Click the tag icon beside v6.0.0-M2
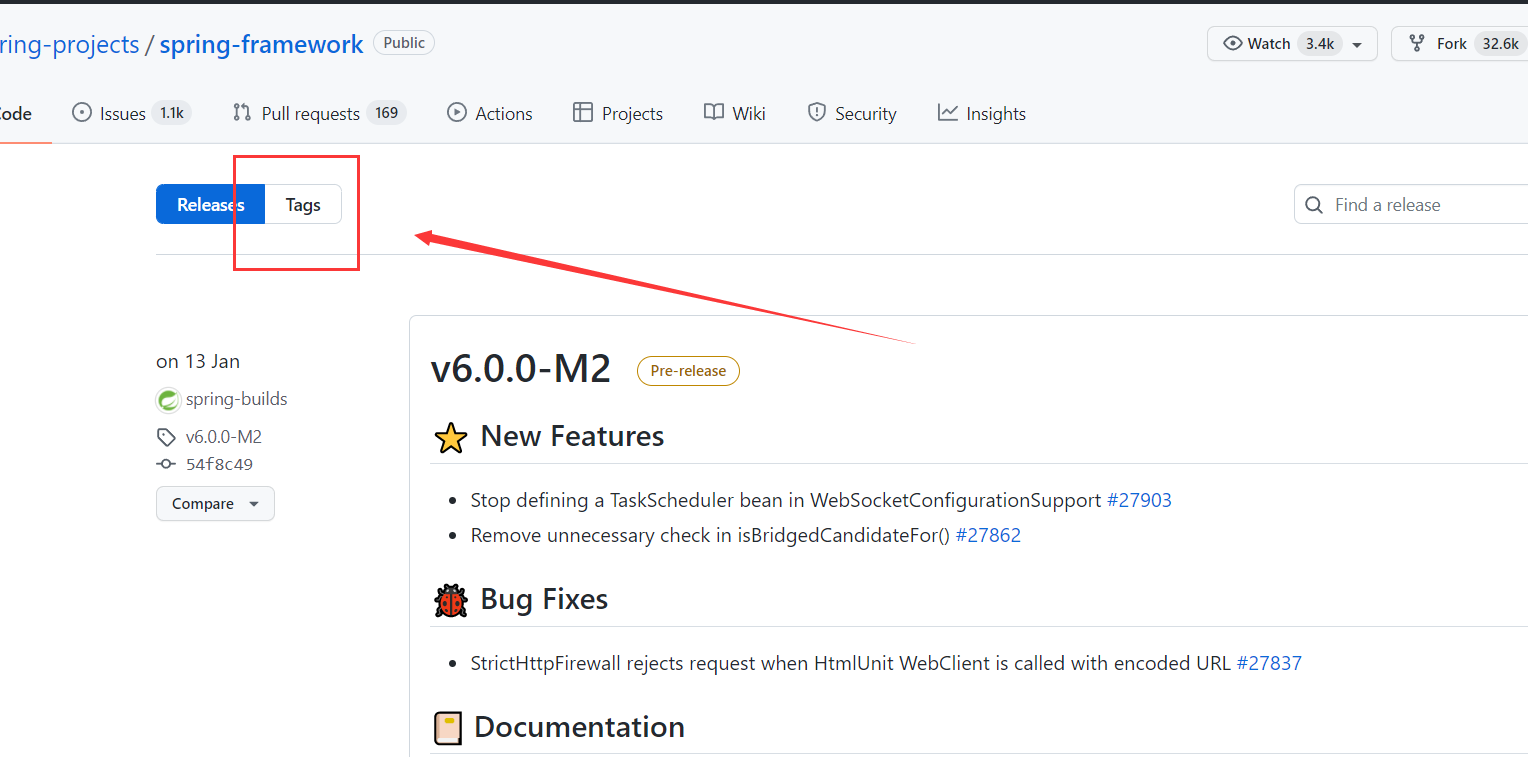The width and height of the screenshot is (1528, 757). tap(166, 437)
